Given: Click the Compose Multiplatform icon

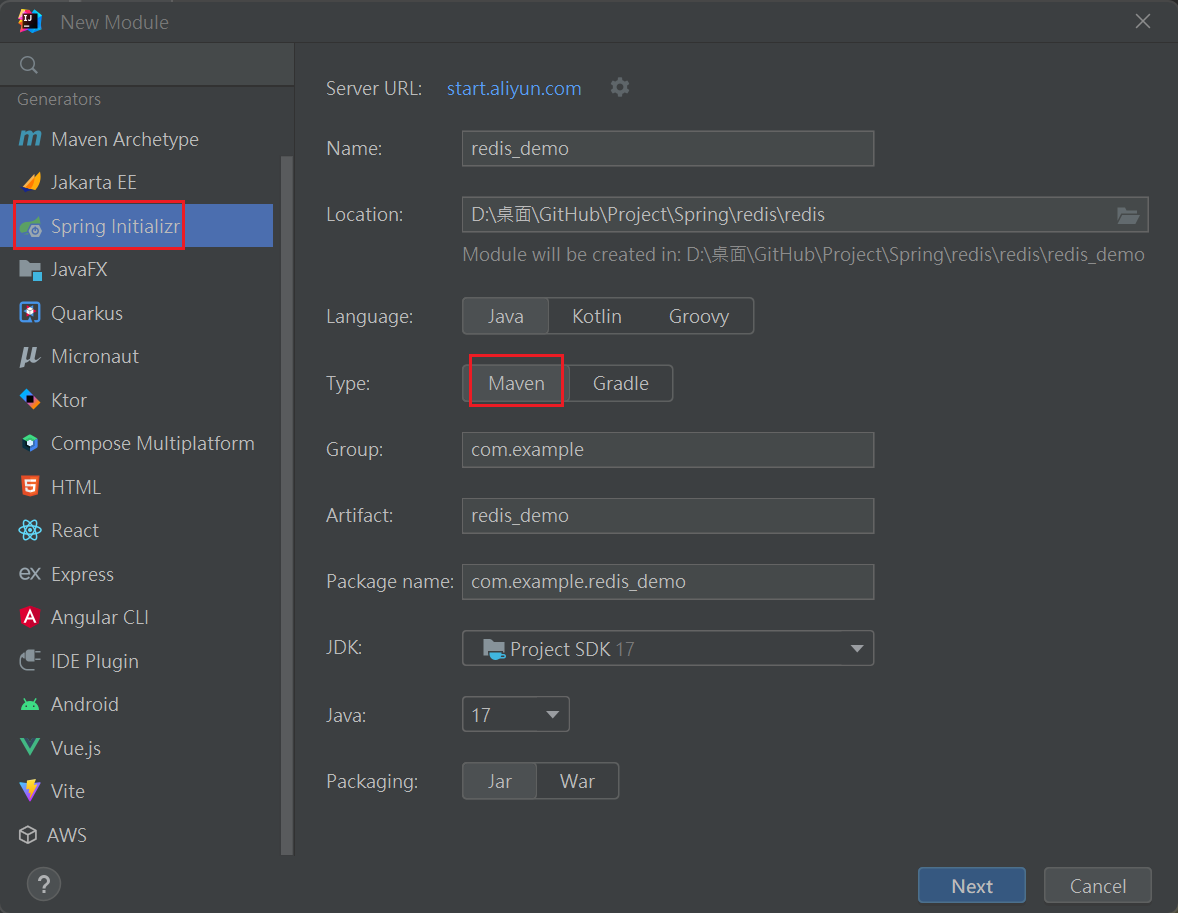Looking at the screenshot, I should [x=30, y=443].
